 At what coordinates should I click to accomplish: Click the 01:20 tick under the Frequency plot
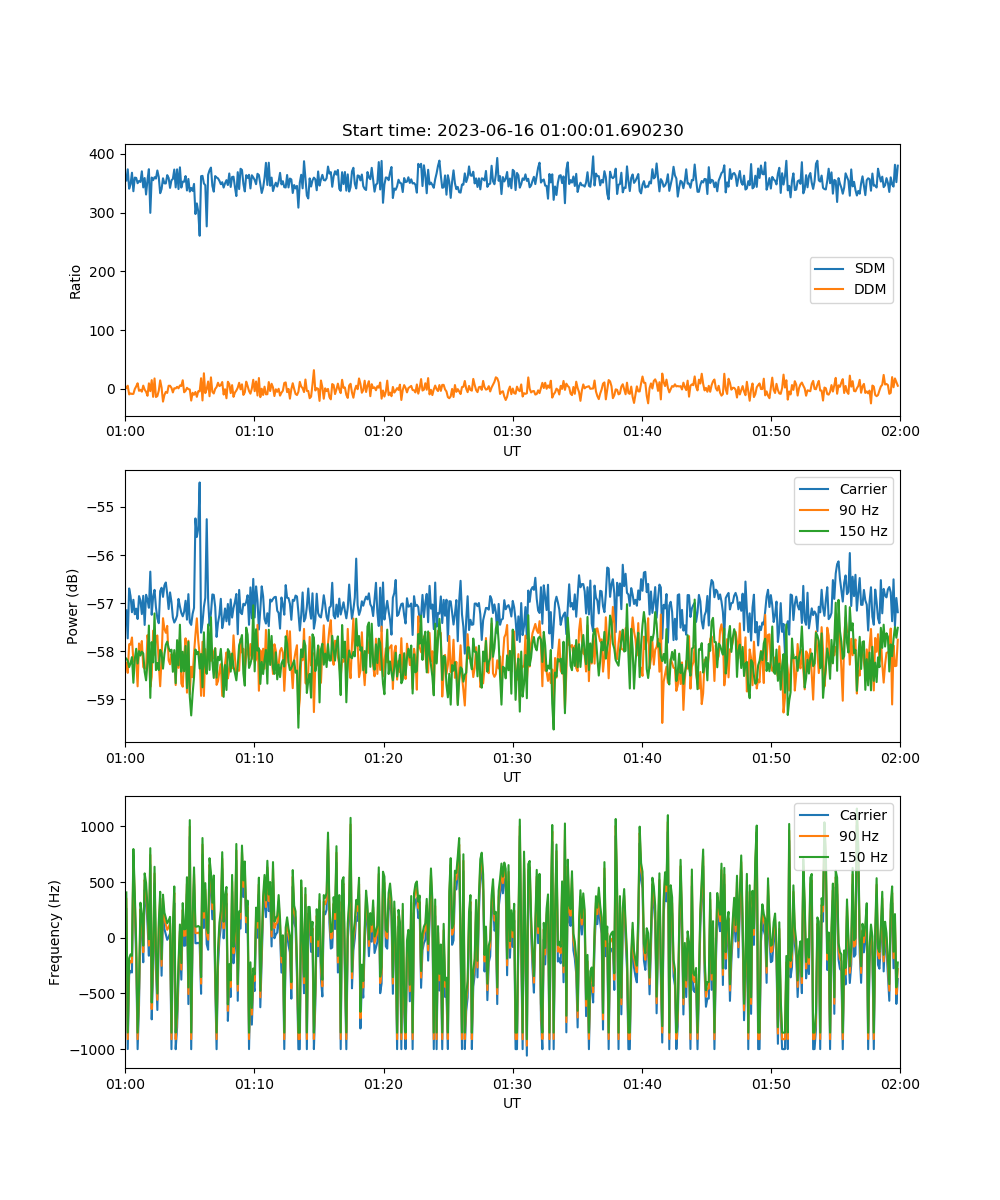pyautogui.click(x=383, y=1083)
